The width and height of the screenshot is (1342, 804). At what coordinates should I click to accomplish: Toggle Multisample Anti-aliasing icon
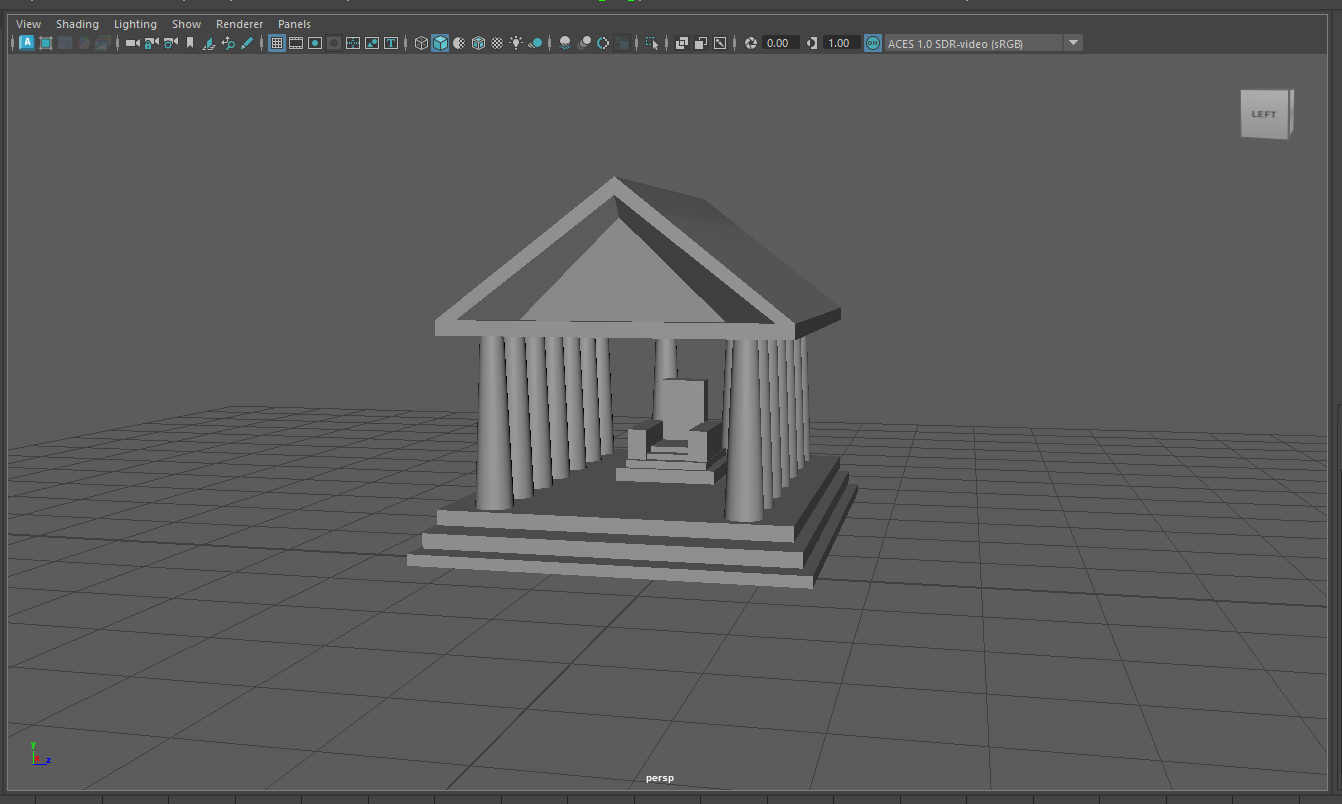603,43
